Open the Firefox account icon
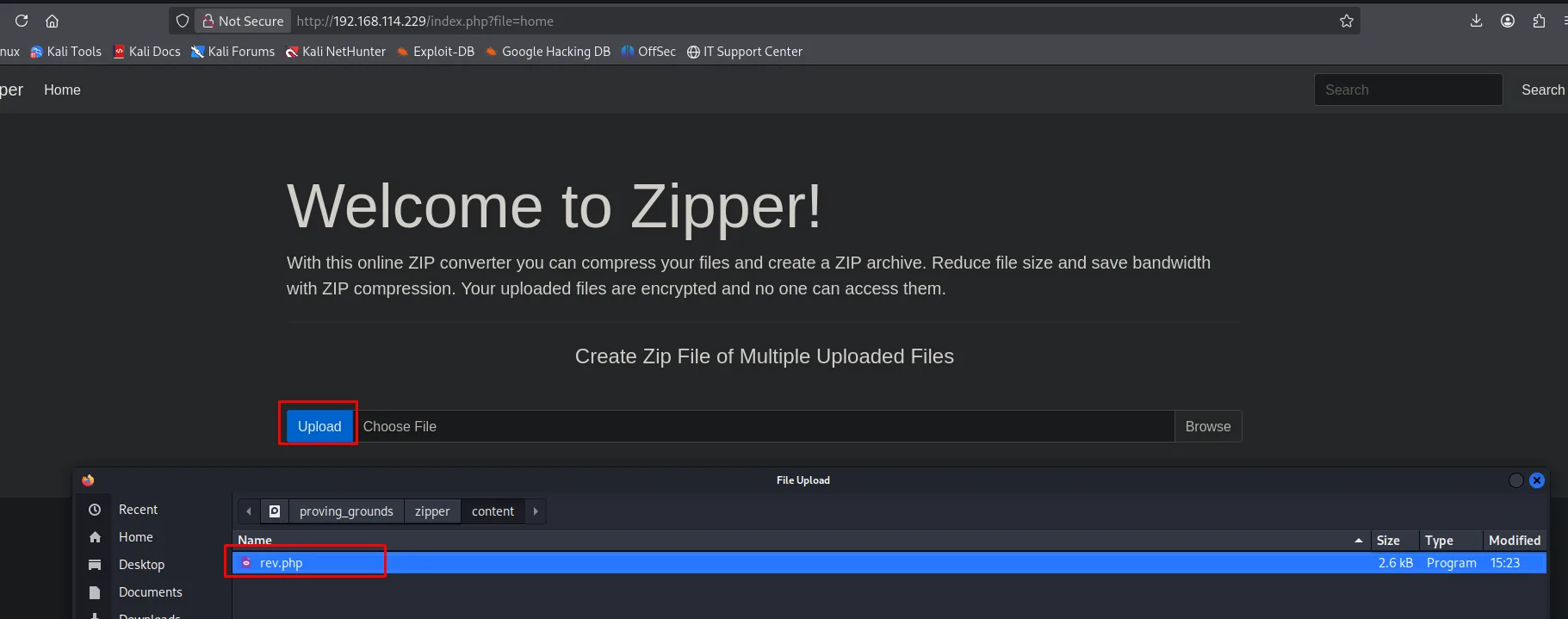Screen dimensions: 1568x619 pos(1508,21)
